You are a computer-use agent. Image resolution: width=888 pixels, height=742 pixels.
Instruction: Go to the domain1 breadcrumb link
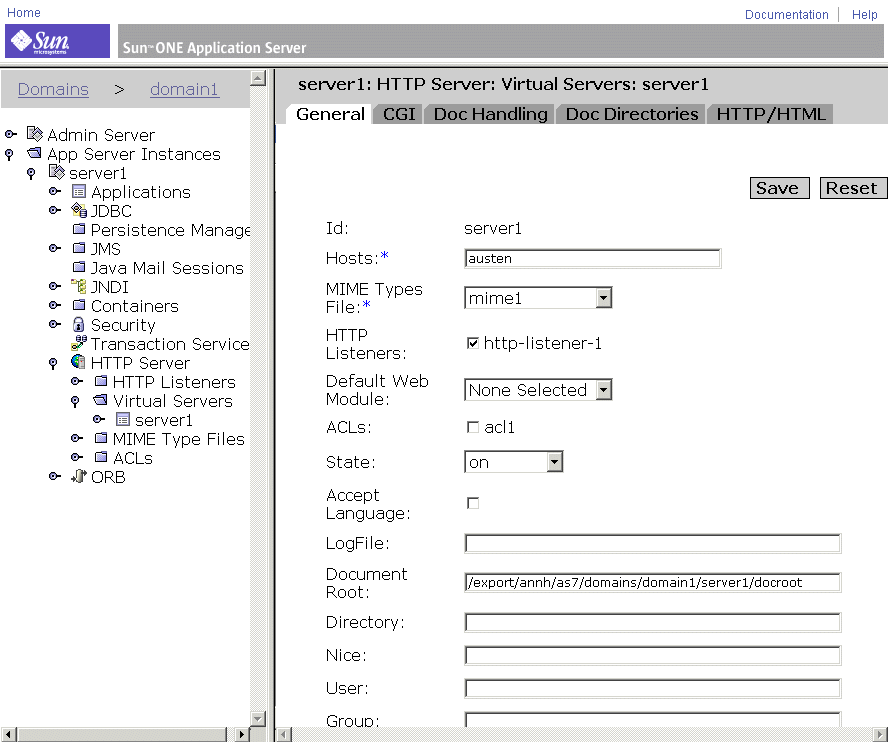tap(184, 89)
